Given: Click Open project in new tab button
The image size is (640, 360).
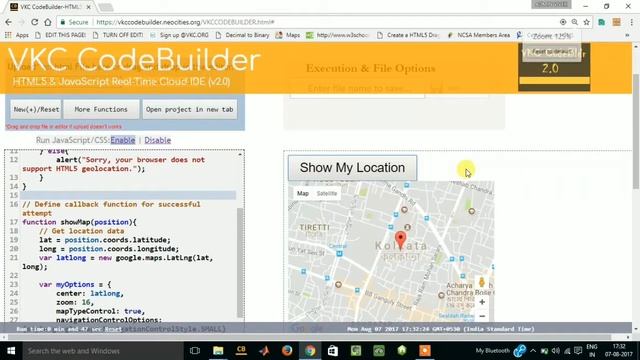Looking at the screenshot, I should pyautogui.click(x=189, y=109).
